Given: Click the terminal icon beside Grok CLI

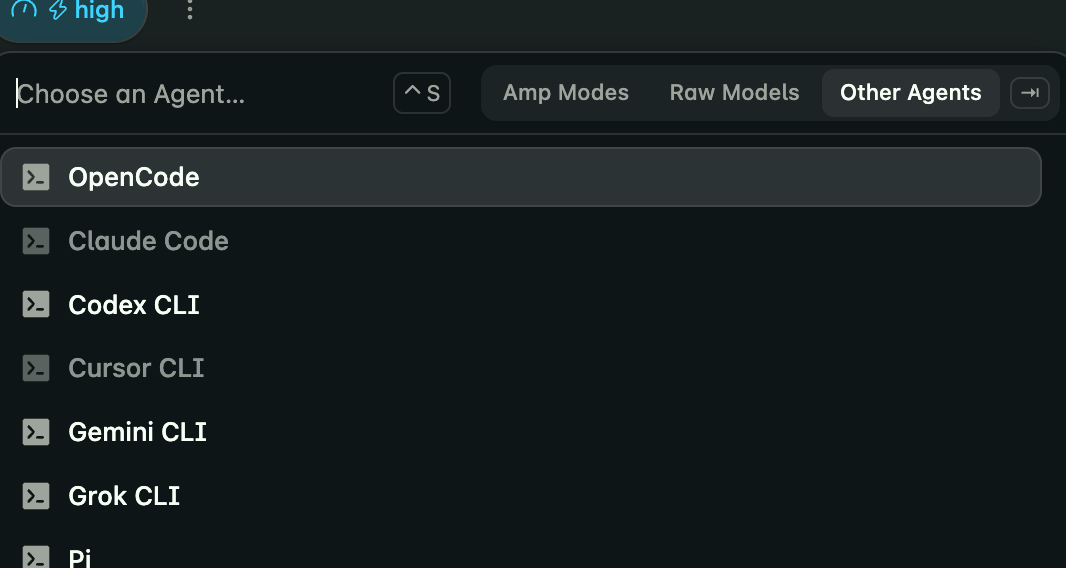Looking at the screenshot, I should pyautogui.click(x=36, y=496).
